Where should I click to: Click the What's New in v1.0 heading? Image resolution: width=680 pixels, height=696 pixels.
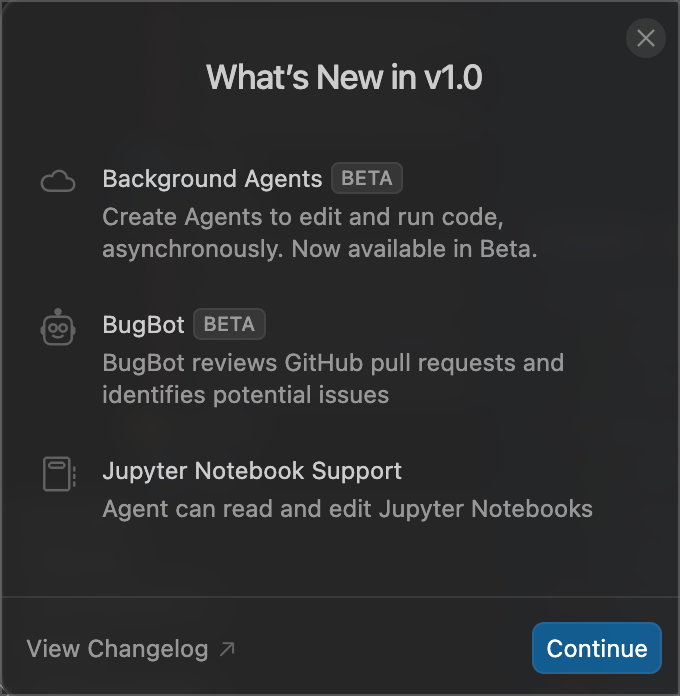[344, 77]
